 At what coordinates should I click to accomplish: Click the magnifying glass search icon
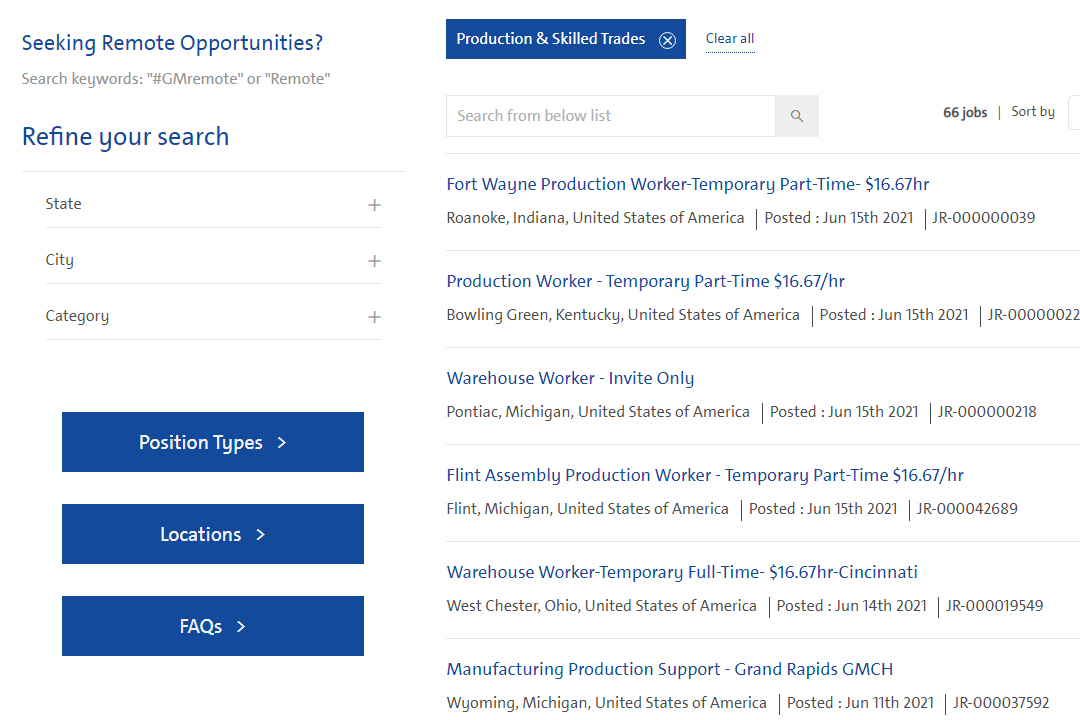(797, 116)
